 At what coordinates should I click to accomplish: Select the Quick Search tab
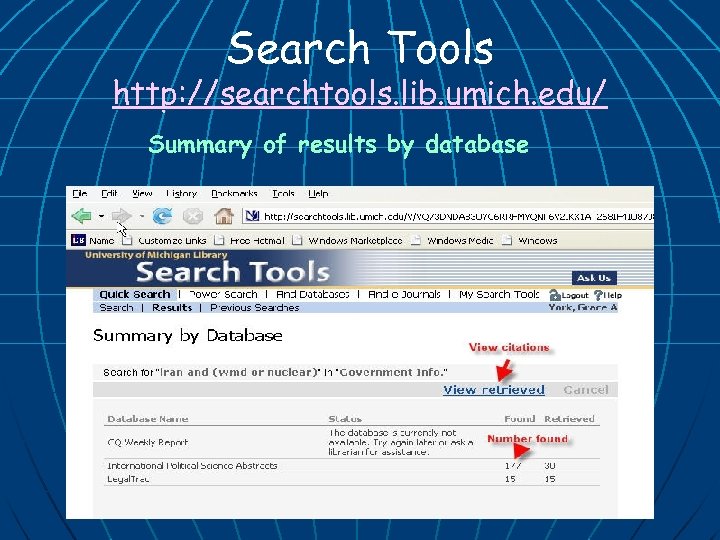coord(135,294)
